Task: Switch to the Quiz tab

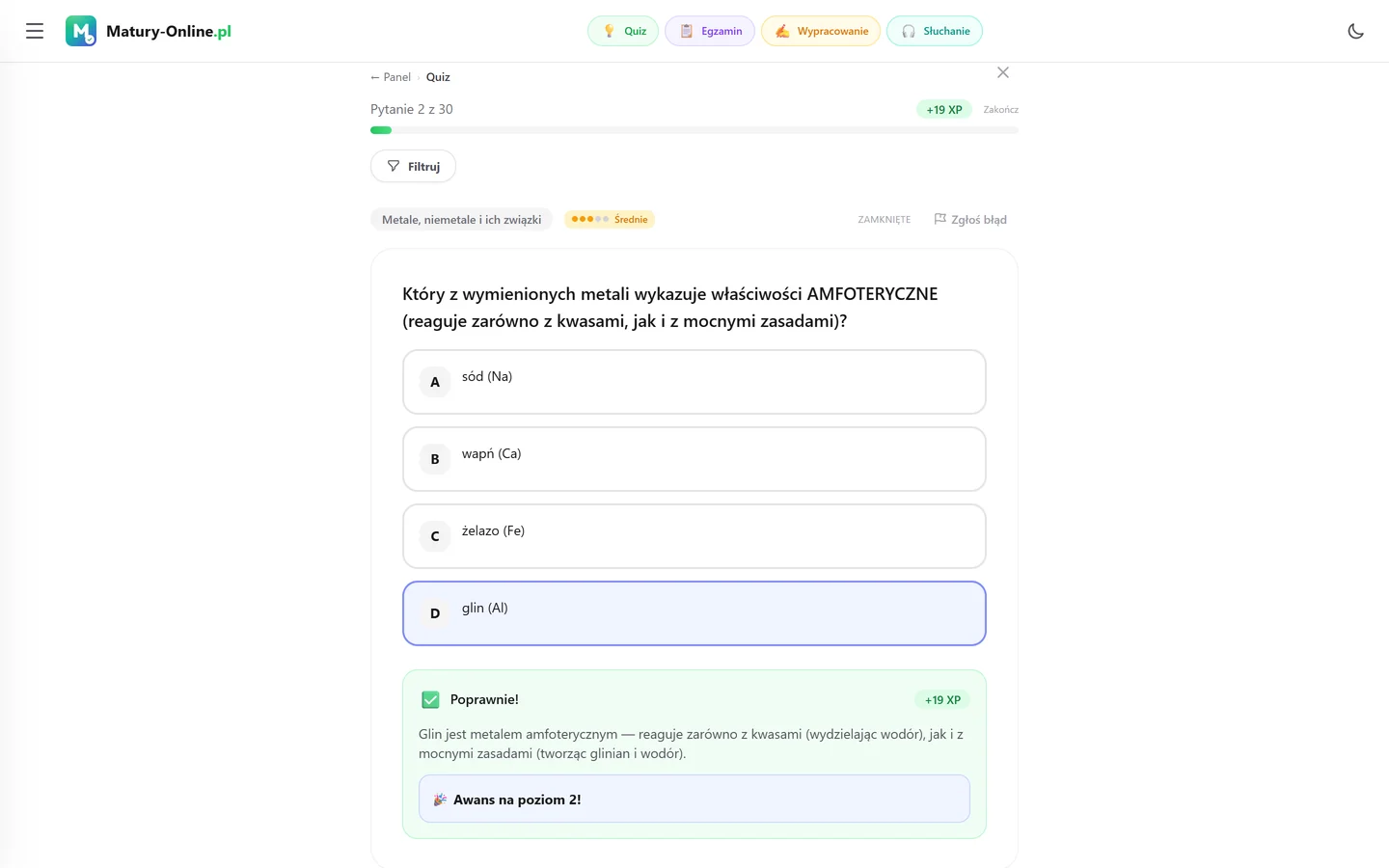Action: pos(623,31)
